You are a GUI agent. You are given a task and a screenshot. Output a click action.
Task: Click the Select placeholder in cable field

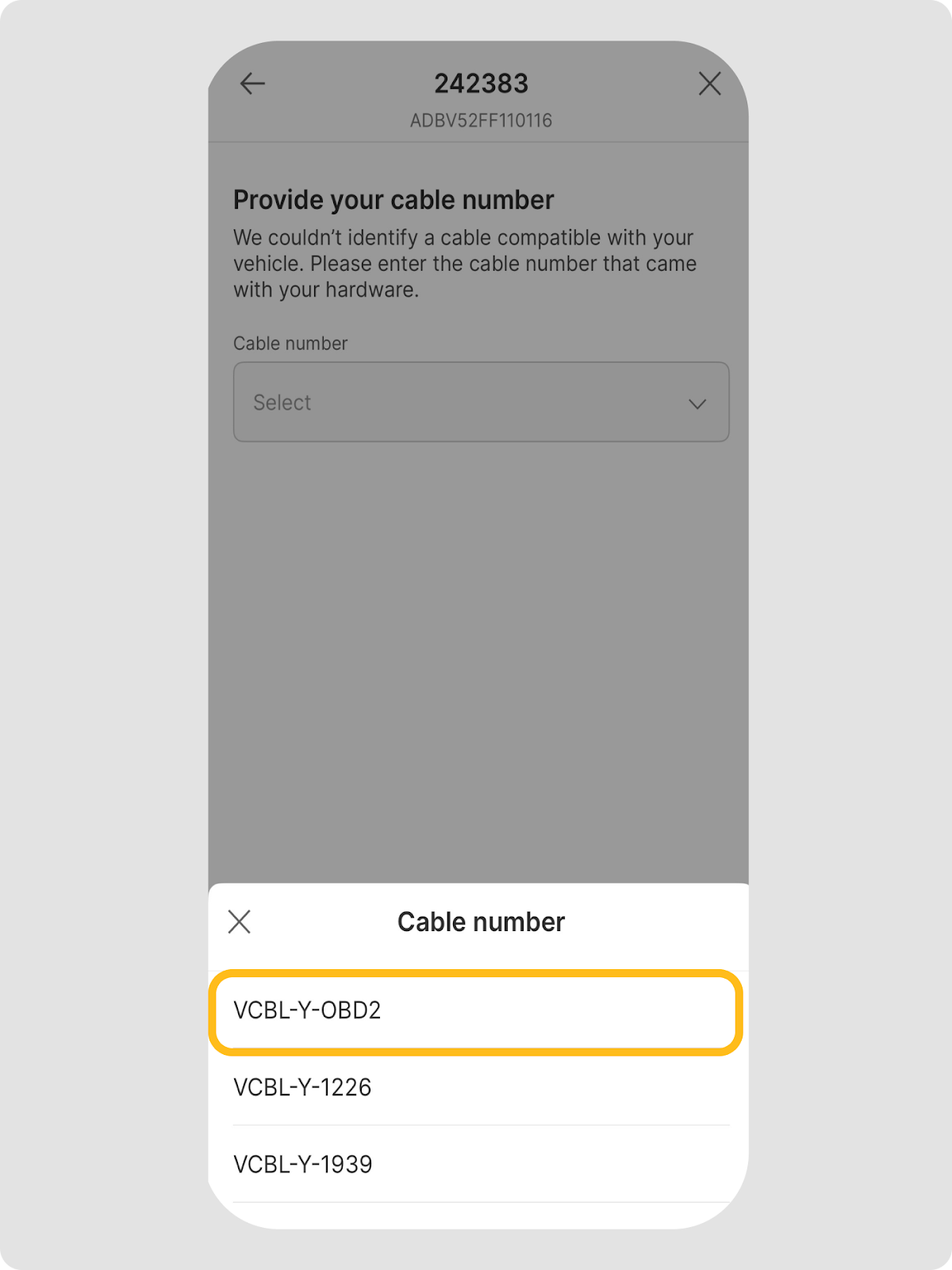pyautogui.click(x=282, y=403)
